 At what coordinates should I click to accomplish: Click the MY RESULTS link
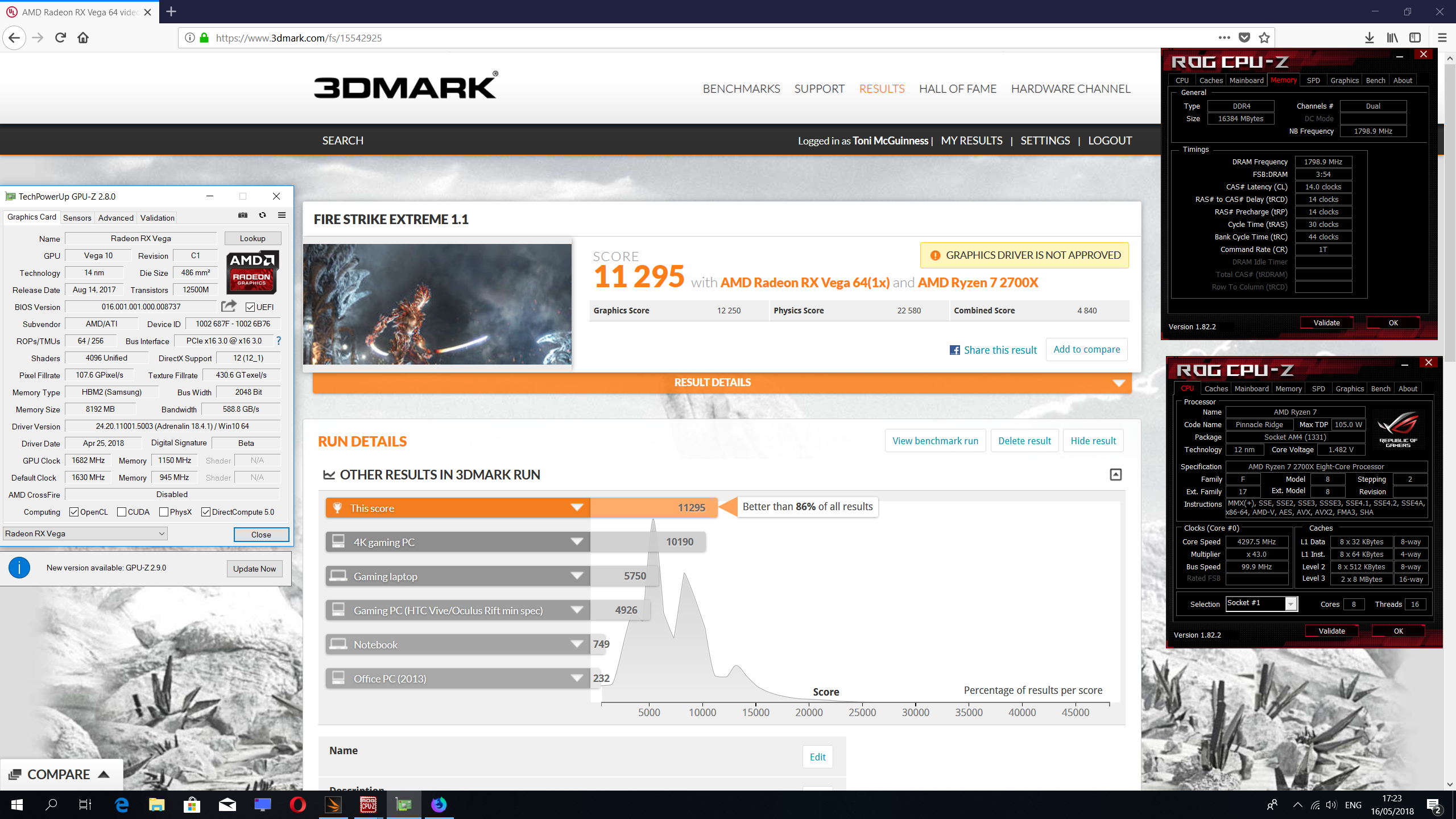coord(971,140)
